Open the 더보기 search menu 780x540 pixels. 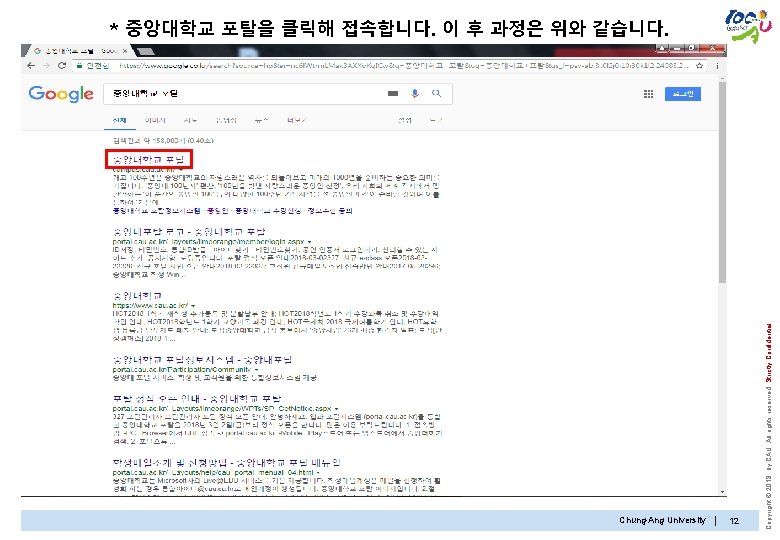pyautogui.click(x=296, y=120)
